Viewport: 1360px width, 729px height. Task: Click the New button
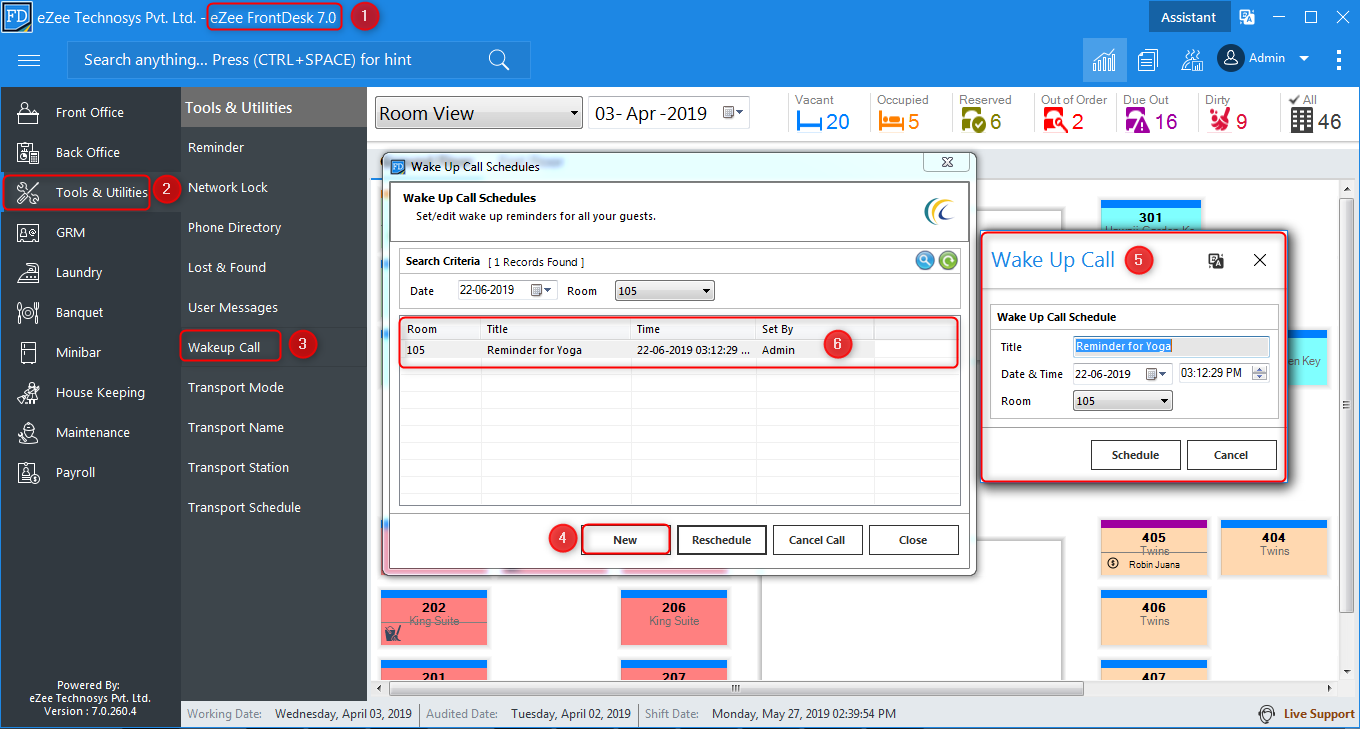click(625, 540)
